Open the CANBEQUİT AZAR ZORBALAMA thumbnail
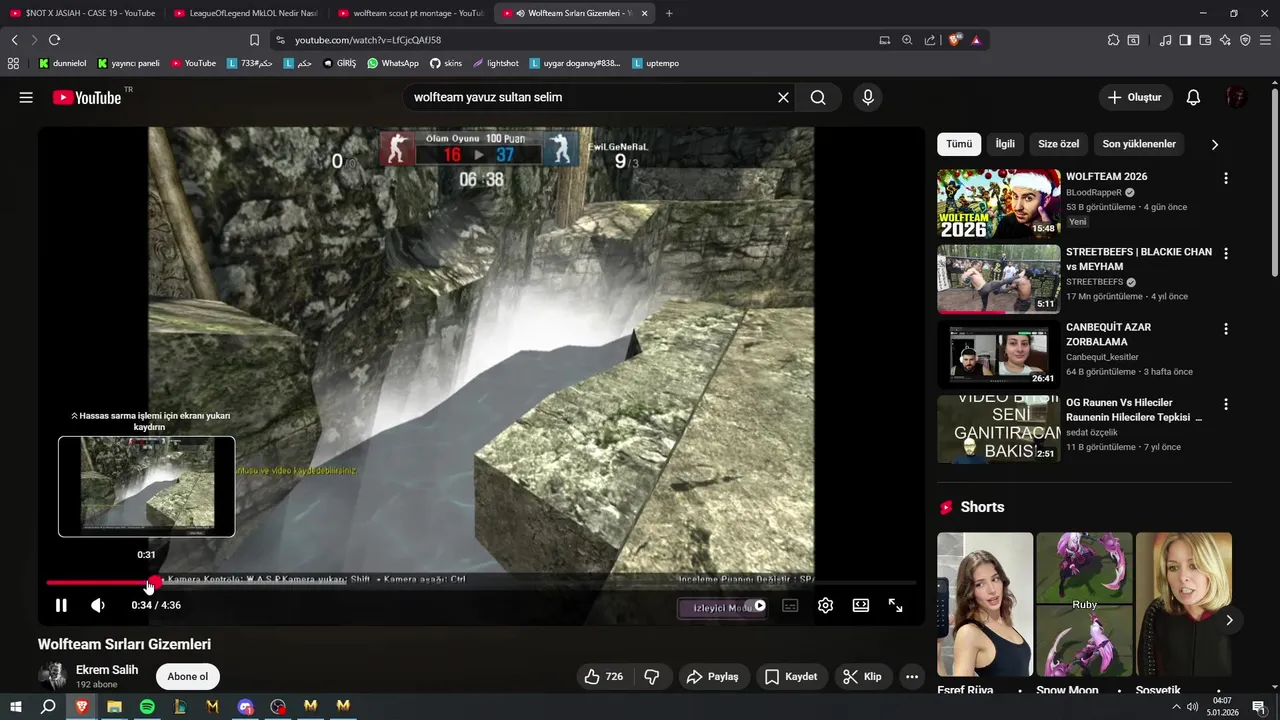 [x=998, y=354]
